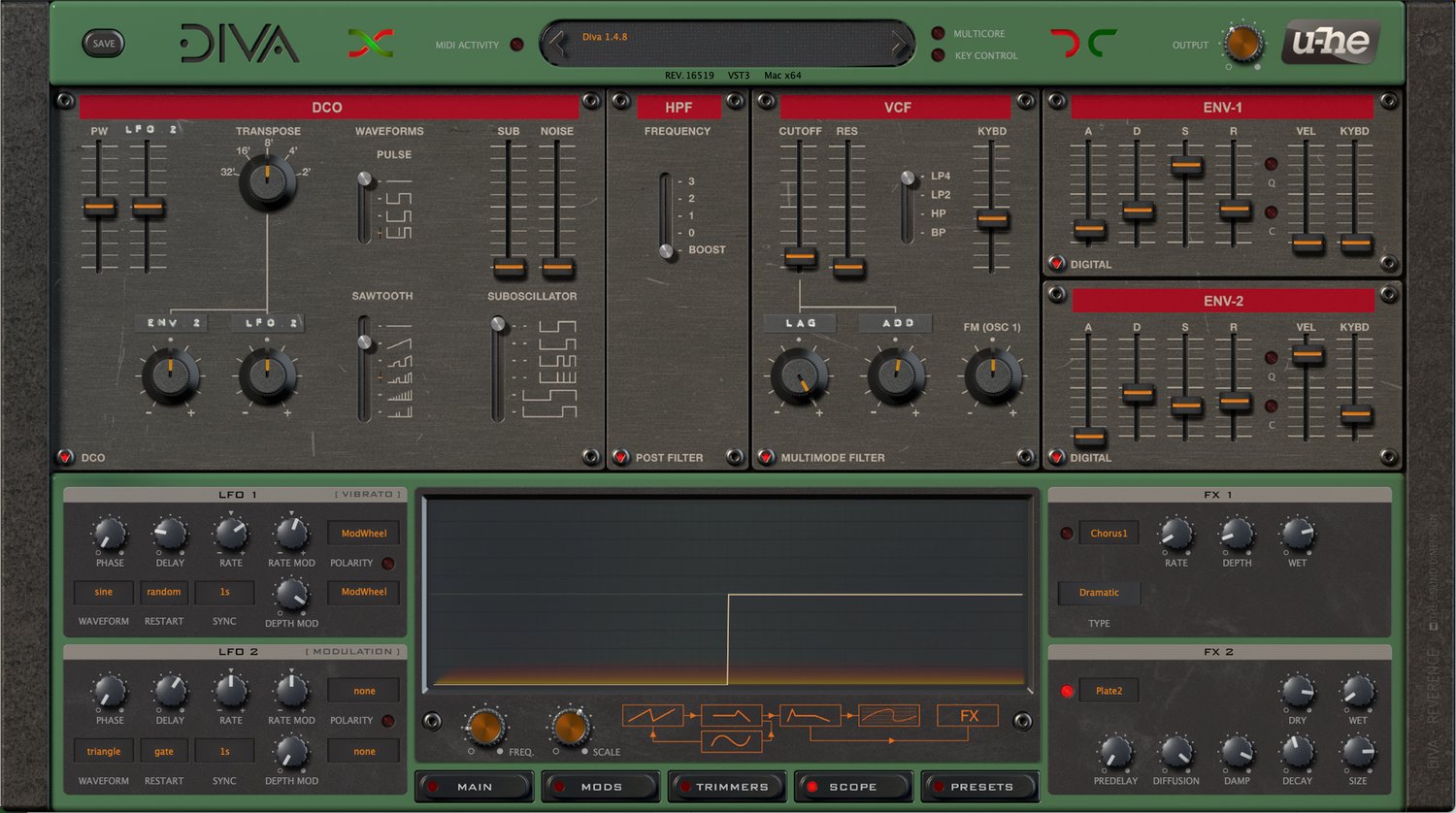Toggle the FX 1 Chorus1 power LED
Viewport: 1456px width, 813px height.
[1067, 533]
